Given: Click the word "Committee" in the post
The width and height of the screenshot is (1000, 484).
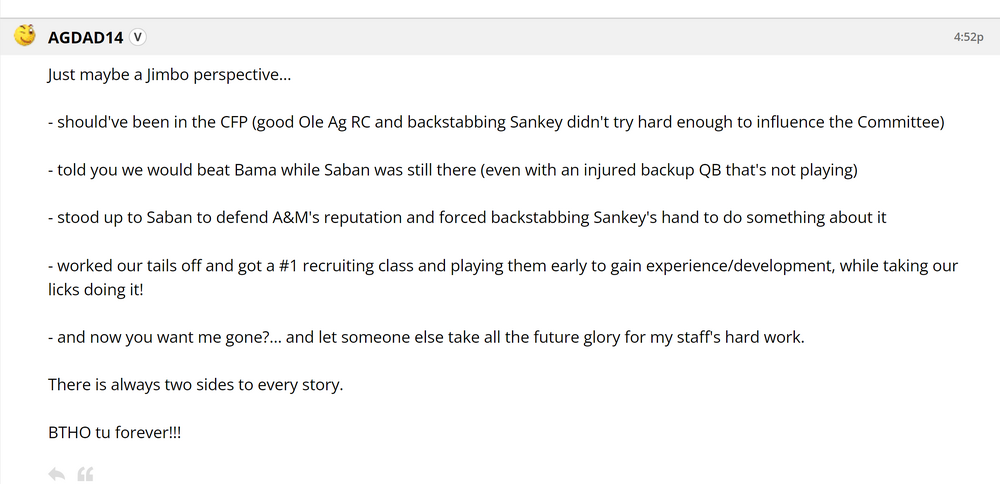Looking at the screenshot, I should click(x=900, y=122).
